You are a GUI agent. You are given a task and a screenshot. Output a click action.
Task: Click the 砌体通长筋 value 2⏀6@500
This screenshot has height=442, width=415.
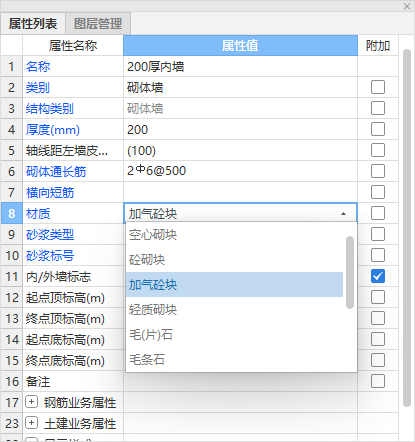pyautogui.click(x=240, y=171)
